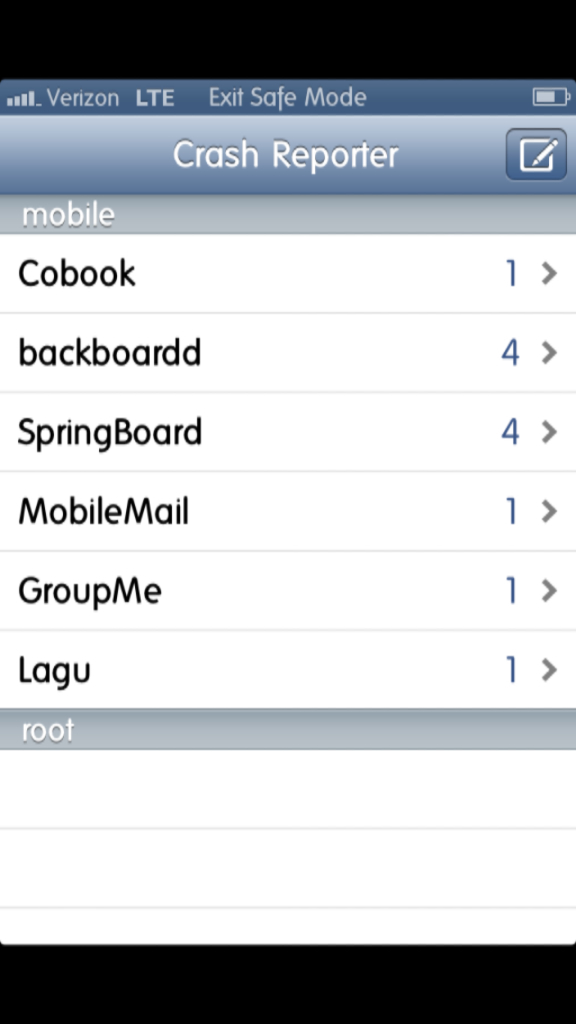Tap the chevron next to GroupMe
The image size is (576, 1024).
click(x=549, y=590)
